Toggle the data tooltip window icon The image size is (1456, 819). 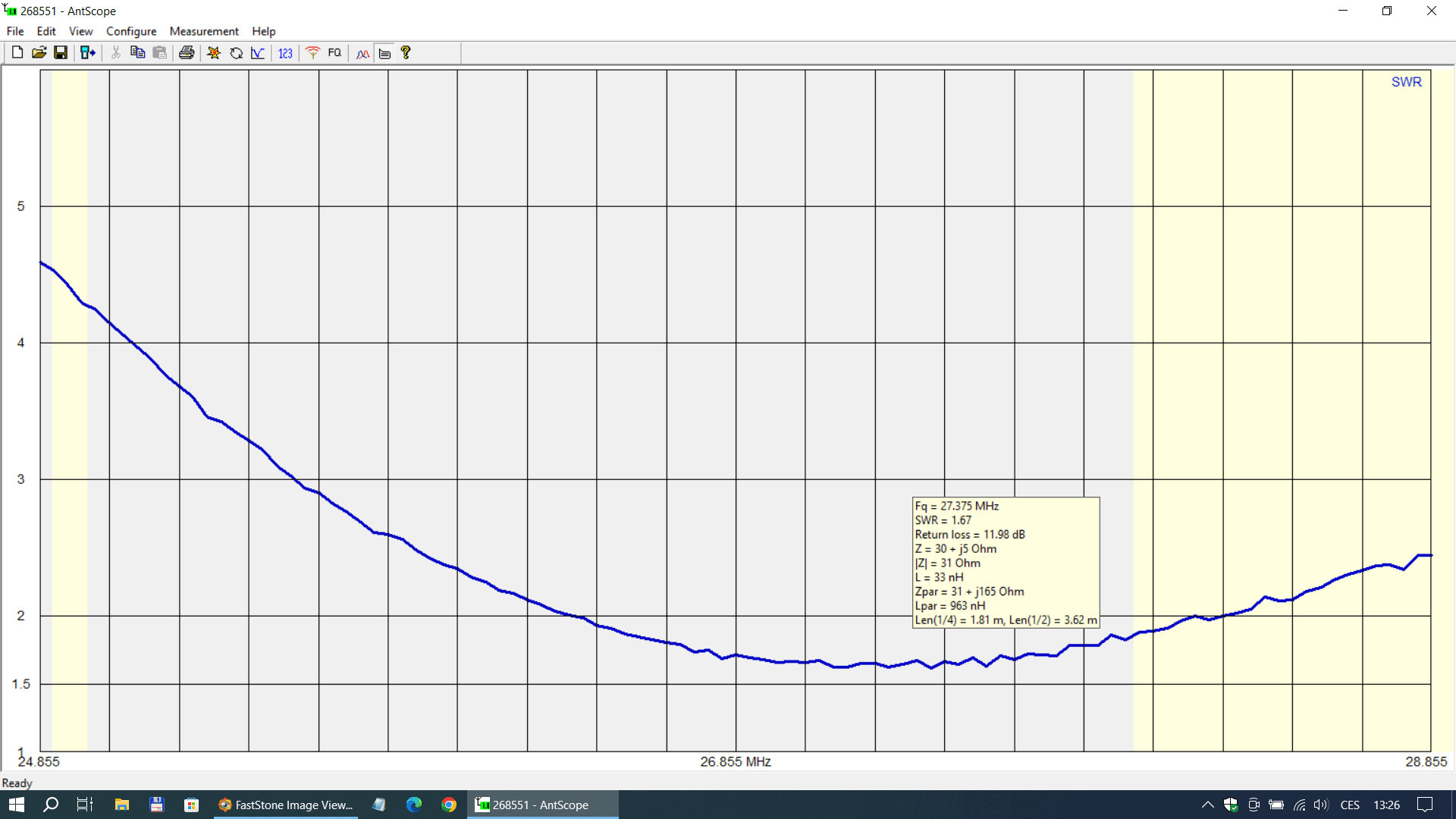click(x=384, y=53)
